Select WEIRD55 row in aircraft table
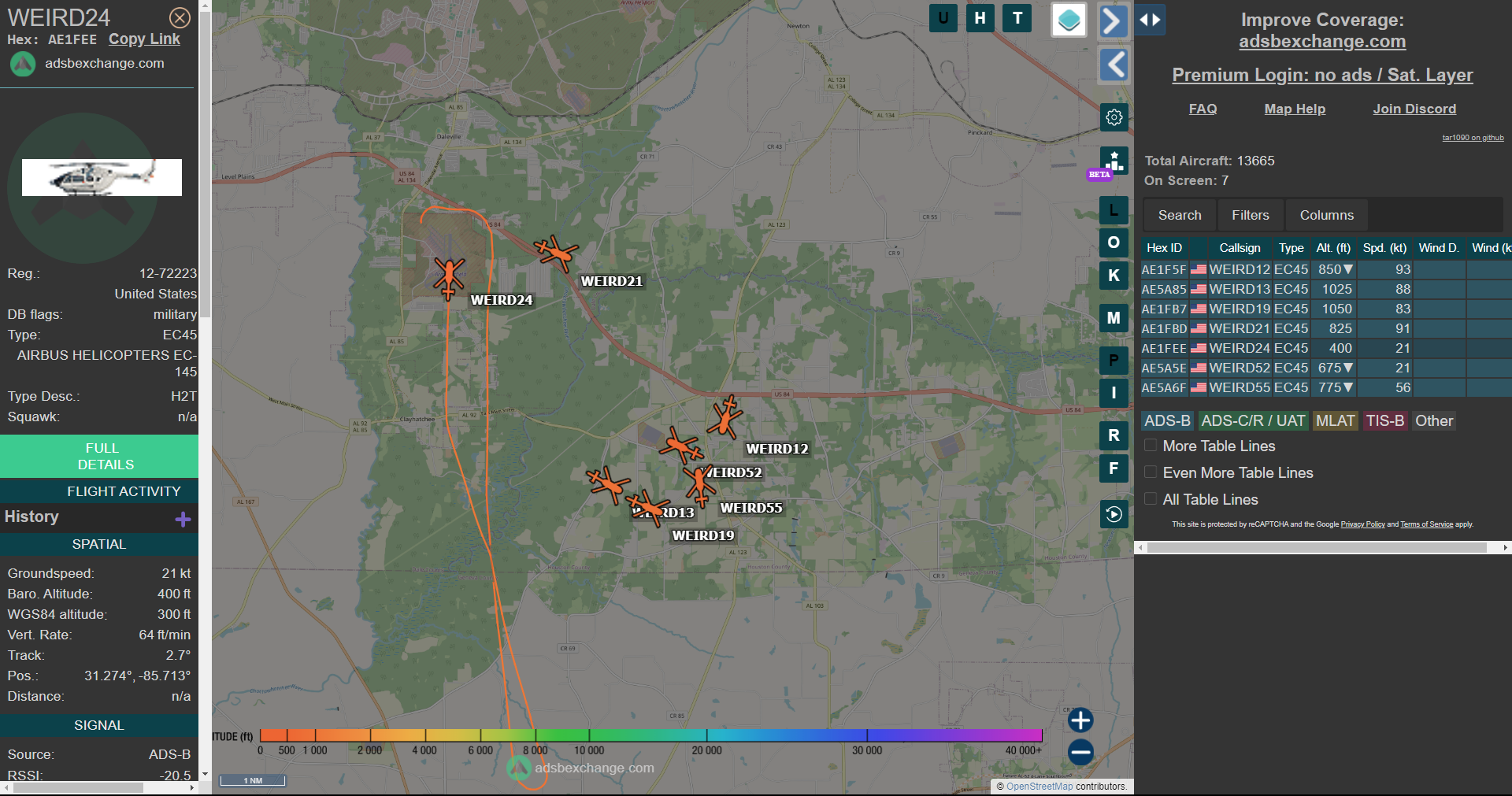 1326,387
